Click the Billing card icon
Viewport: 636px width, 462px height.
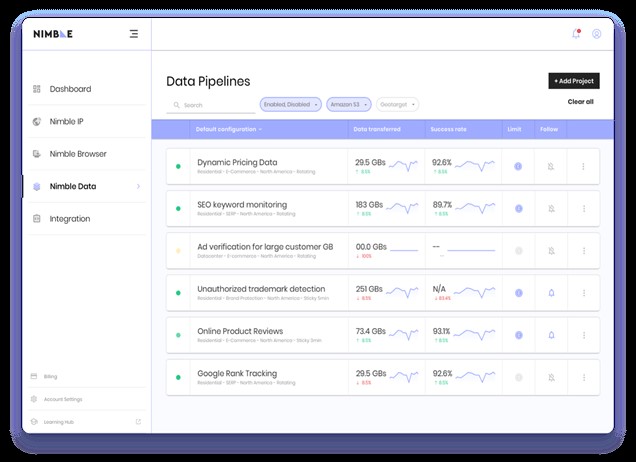point(34,376)
